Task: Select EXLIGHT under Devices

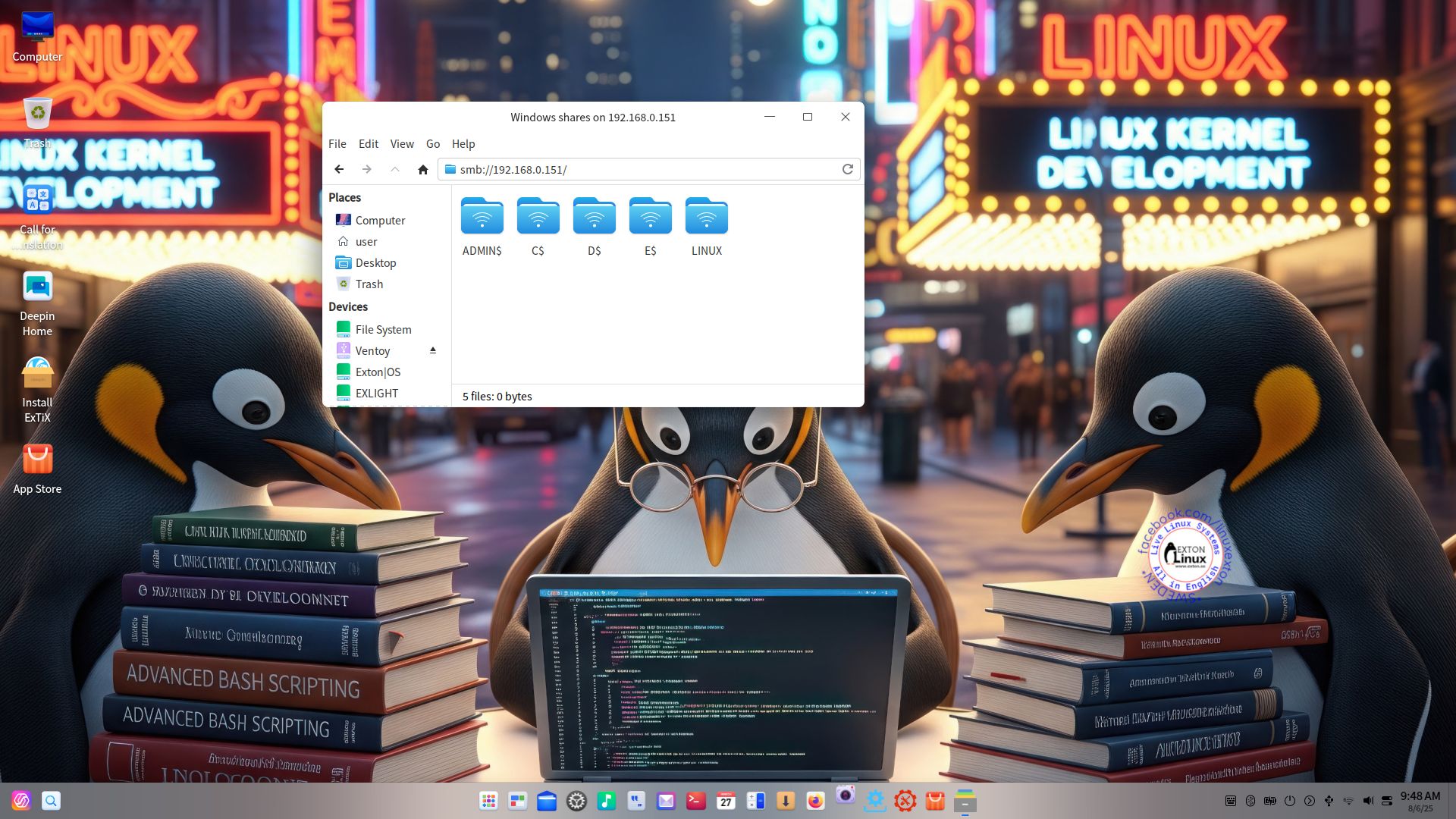Action: 387,393
